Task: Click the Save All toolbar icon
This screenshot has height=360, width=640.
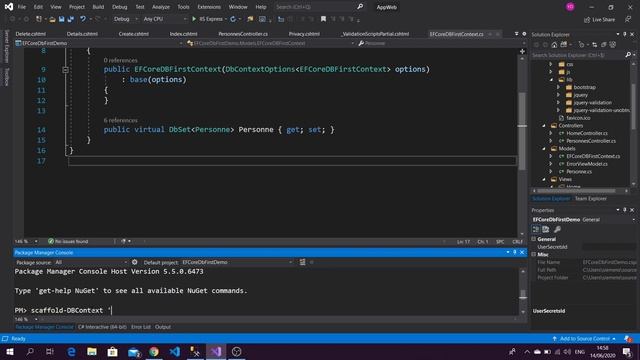Action: (71, 19)
